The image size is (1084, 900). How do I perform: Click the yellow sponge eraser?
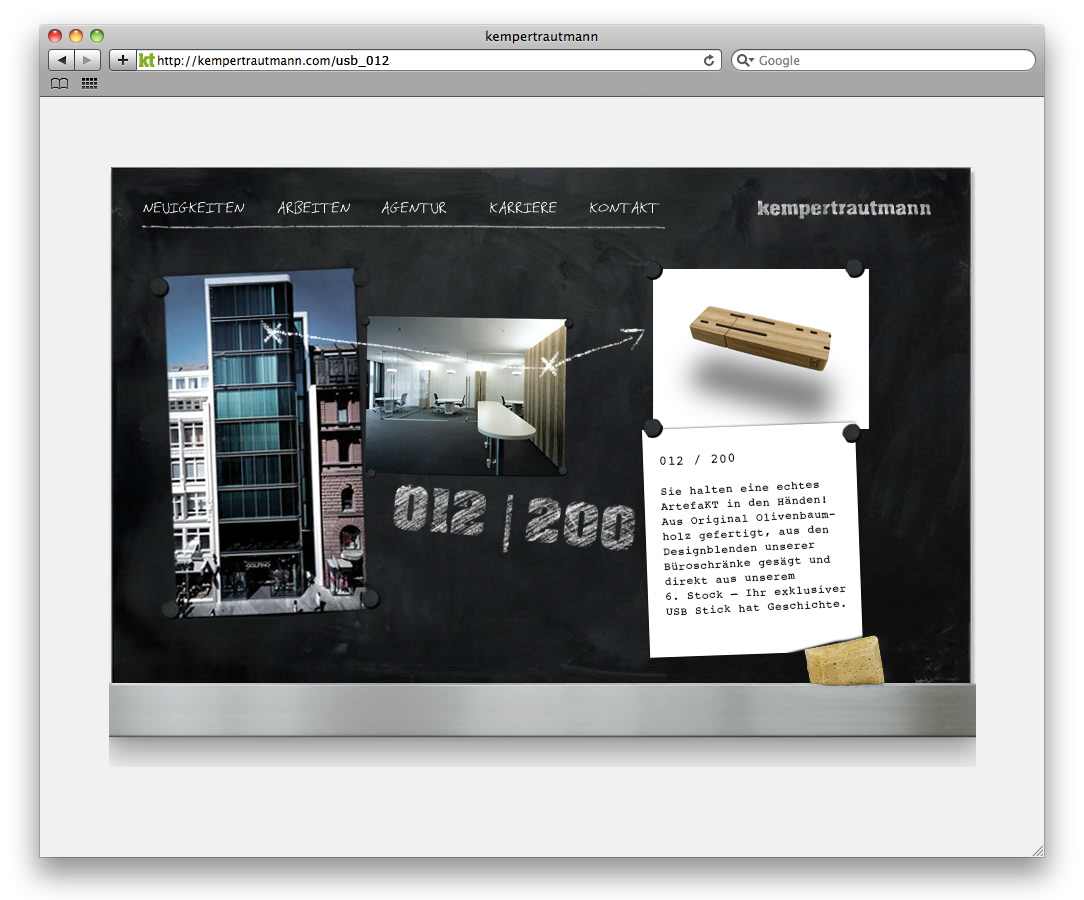pos(845,662)
